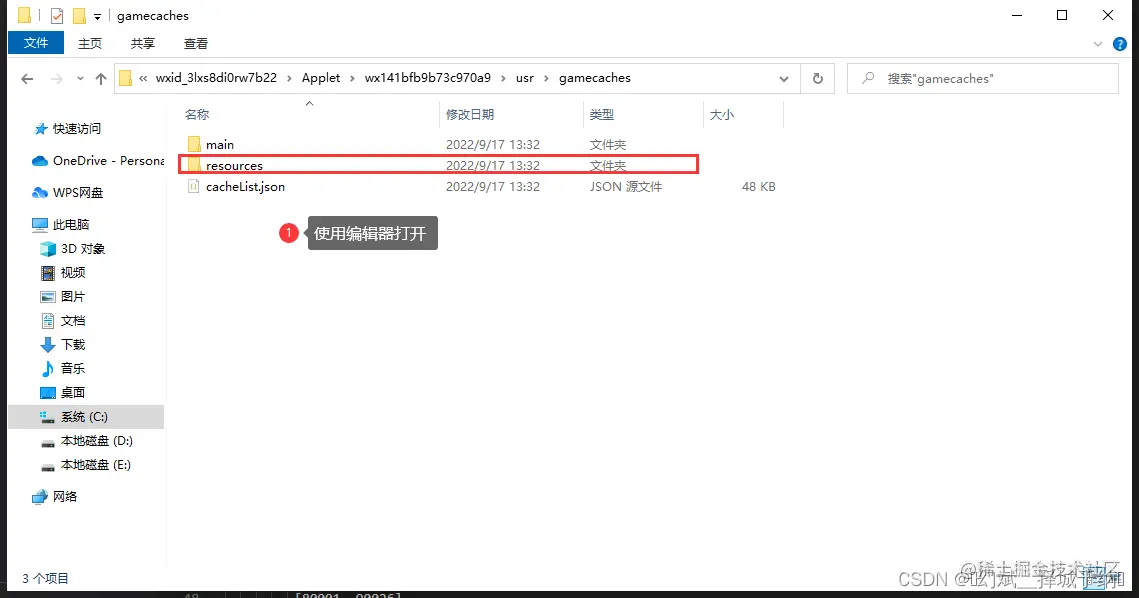Open the chevron after usr in path
The width and height of the screenshot is (1139, 598).
pos(546,78)
